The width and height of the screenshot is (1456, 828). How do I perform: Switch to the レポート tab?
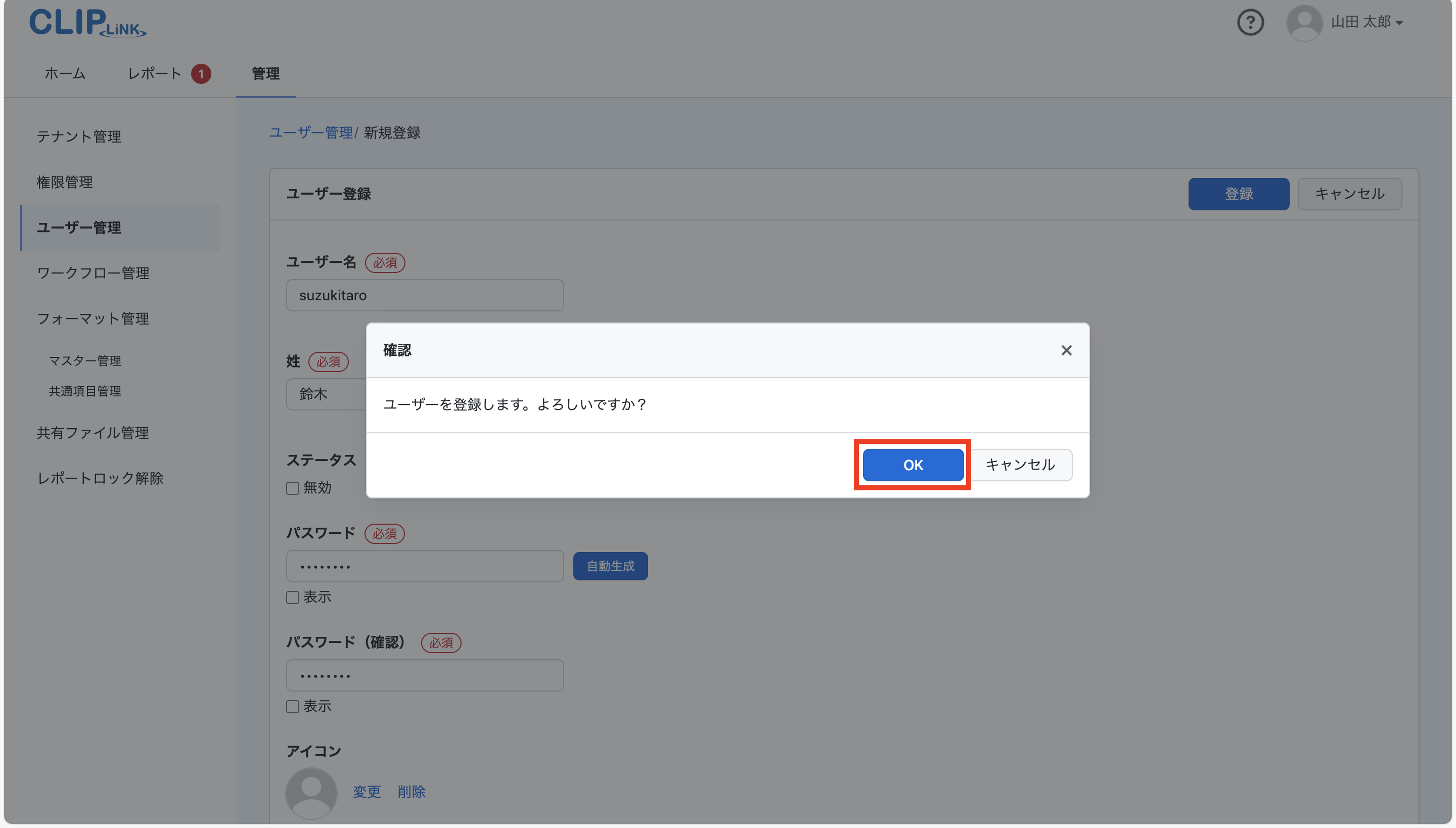(155, 73)
